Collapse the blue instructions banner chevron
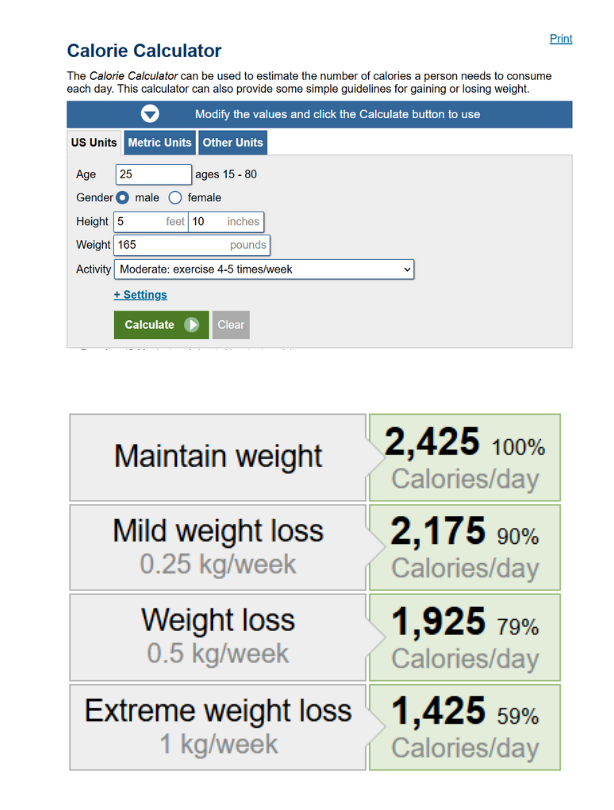Screen dimensions: 614x810 click(x=149, y=114)
